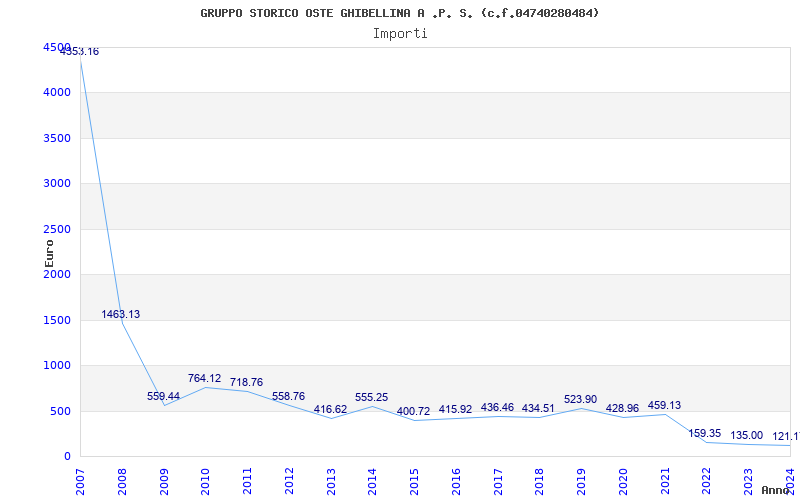Click the 0 y-axis tick label

point(67,457)
